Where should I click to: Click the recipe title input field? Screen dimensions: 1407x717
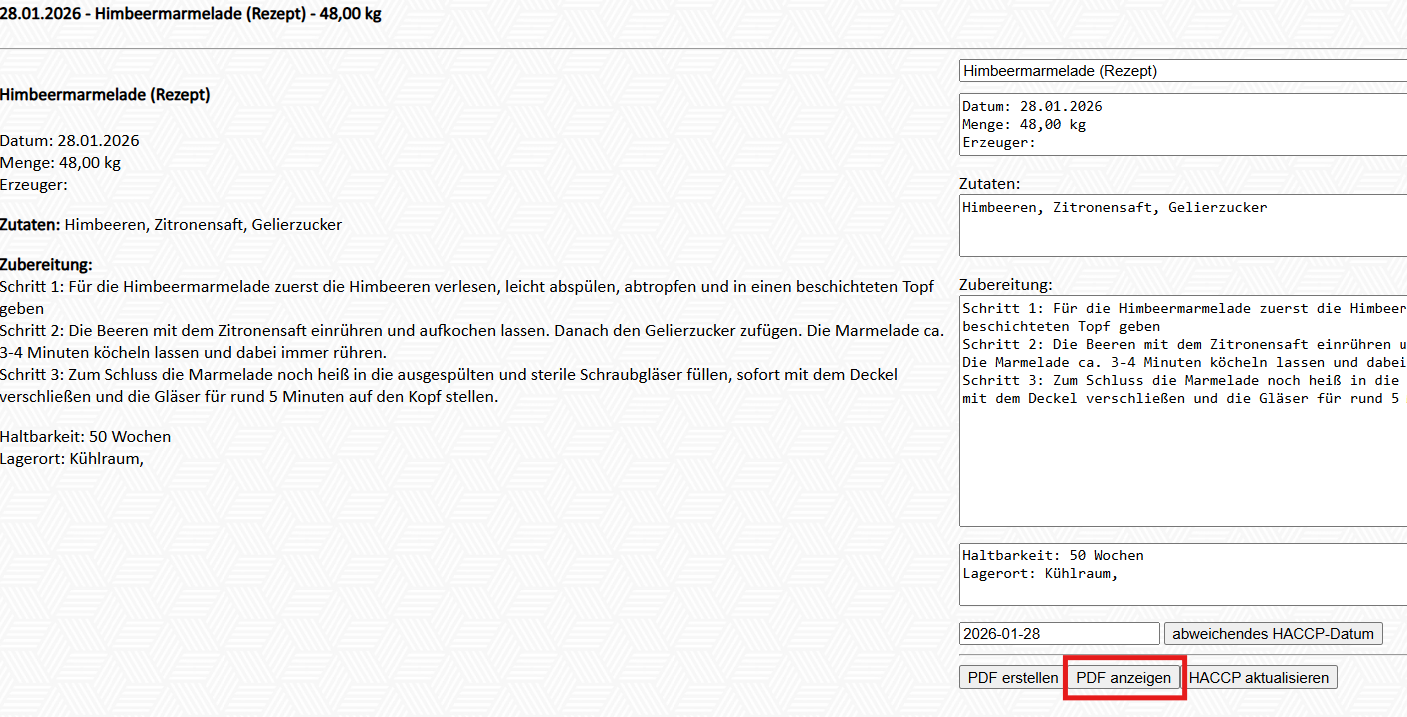(1180, 71)
